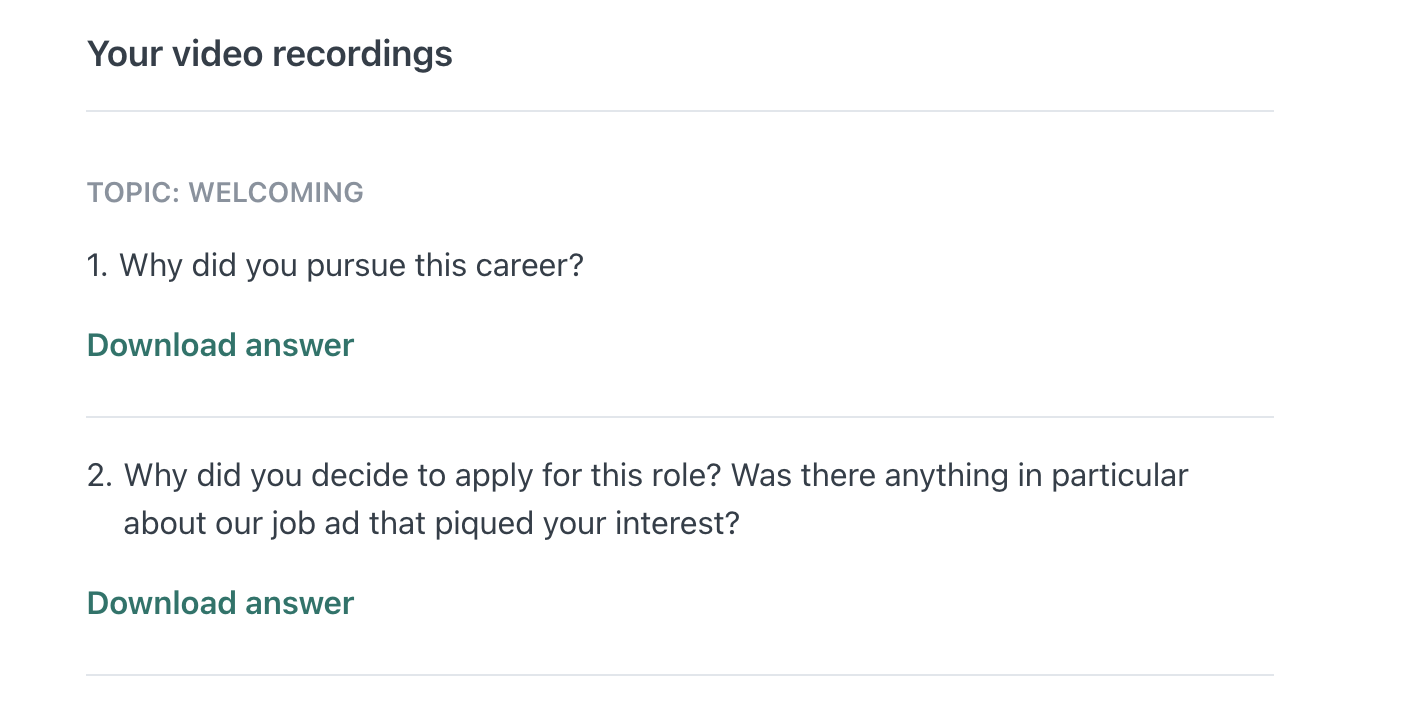This screenshot has height=714, width=1416.
Task: Click the '1.' list number
Action: coord(97,266)
